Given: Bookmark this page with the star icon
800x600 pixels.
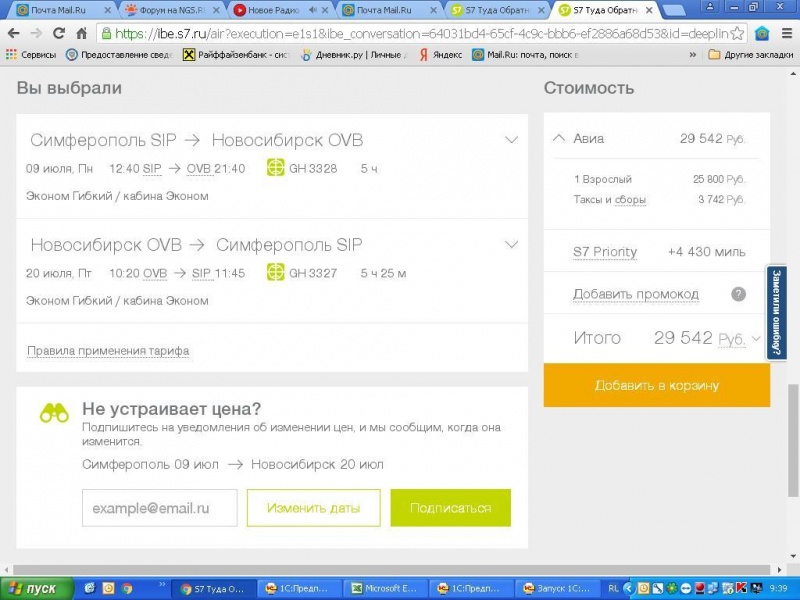Looking at the screenshot, I should pyautogui.click(x=737, y=34).
